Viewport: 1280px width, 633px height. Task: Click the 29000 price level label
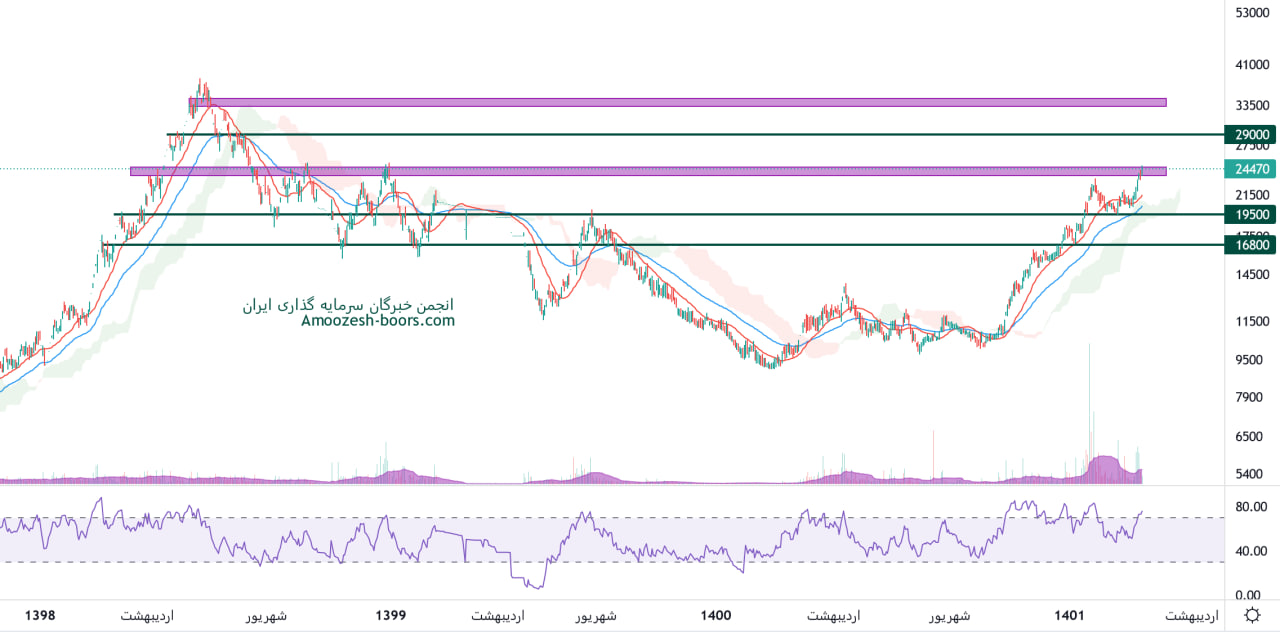click(x=1251, y=134)
